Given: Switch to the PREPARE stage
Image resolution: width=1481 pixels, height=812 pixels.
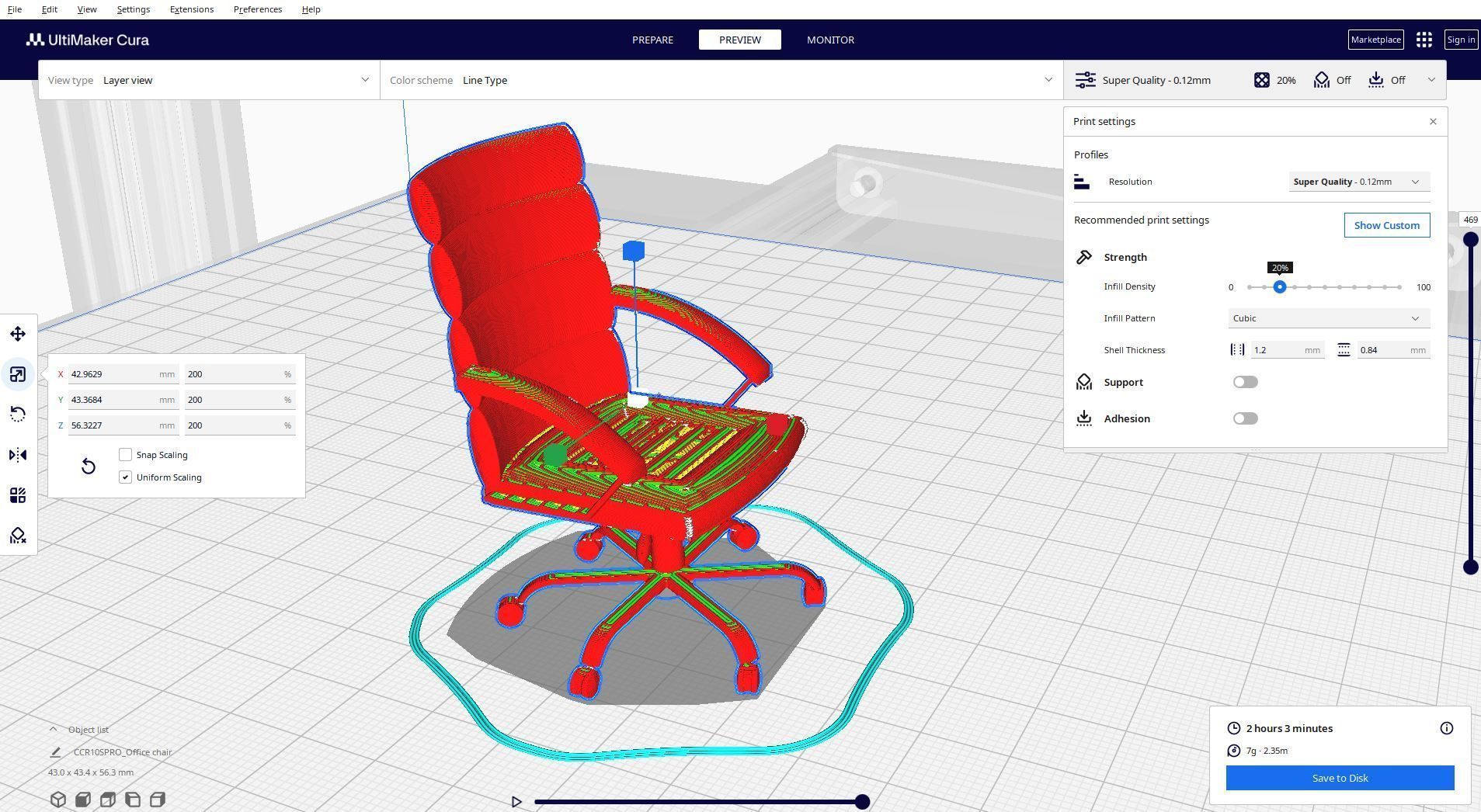Looking at the screenshot, I should [652, 40].
